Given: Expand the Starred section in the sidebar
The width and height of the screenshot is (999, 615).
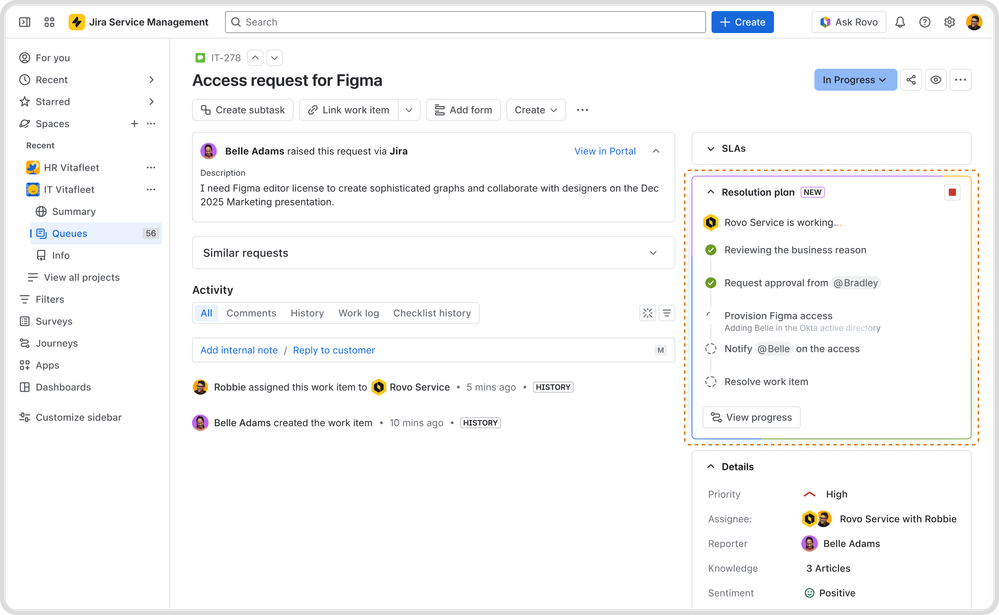Looking at the screenshot, I should tap(152, 102).
